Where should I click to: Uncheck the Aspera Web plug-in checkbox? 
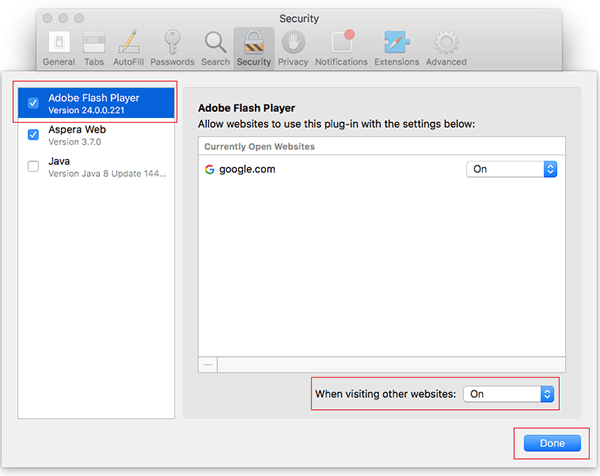coord(33,134)
